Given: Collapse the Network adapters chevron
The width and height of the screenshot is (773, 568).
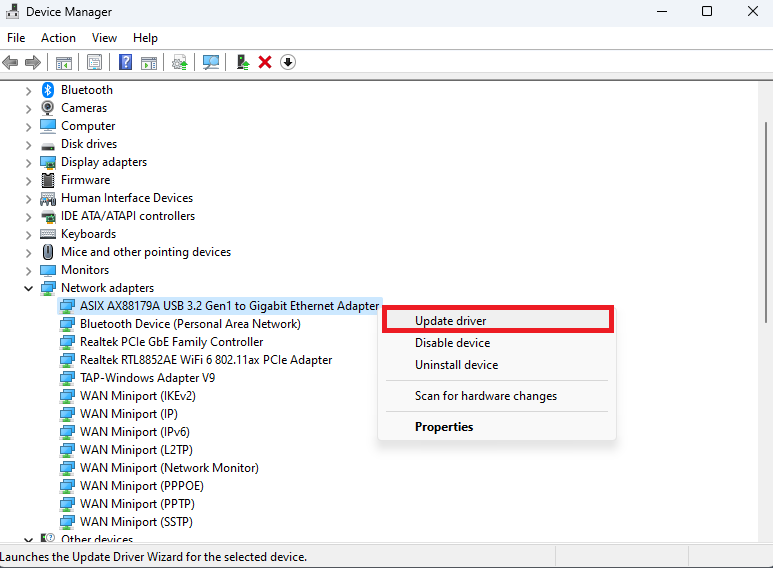Looking at the screenshot, I should click(x=28, y=288).
